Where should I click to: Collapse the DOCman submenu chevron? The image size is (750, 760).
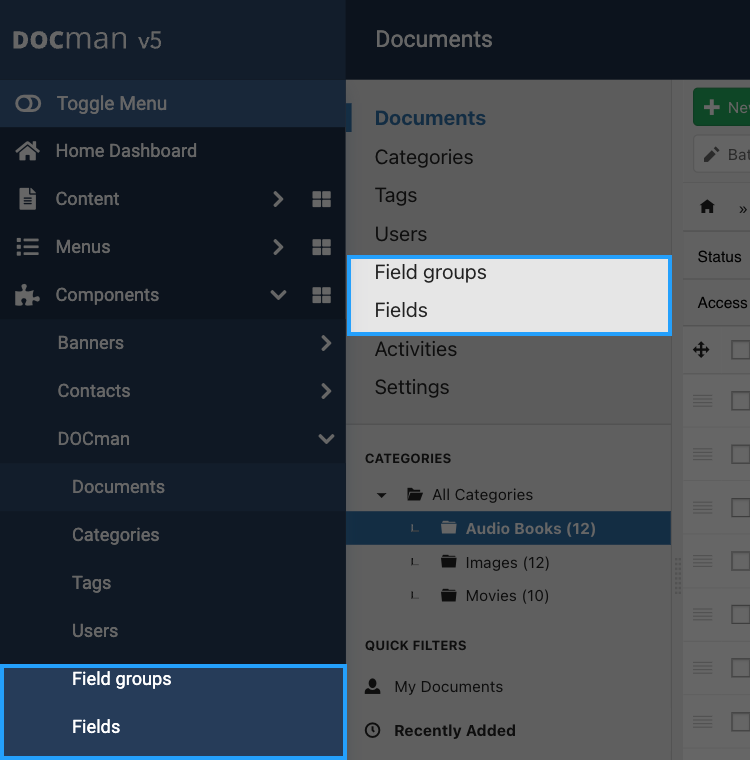[x=326, y=439]
